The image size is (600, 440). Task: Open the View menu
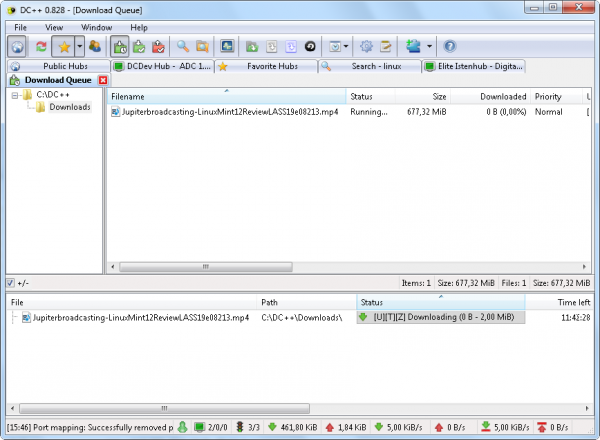pos(54,27)
